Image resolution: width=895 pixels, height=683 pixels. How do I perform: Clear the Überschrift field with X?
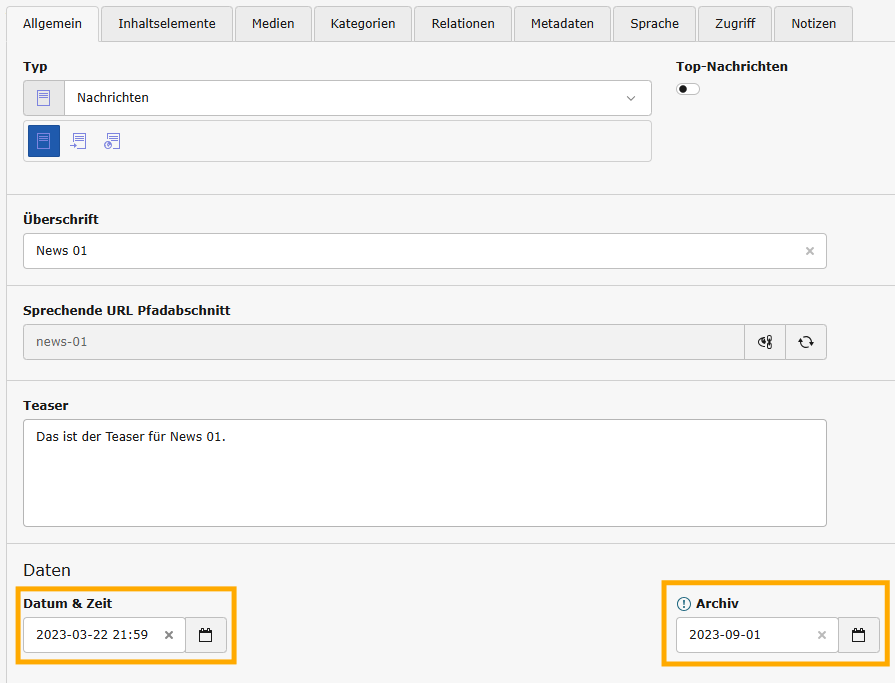point(810,251)
